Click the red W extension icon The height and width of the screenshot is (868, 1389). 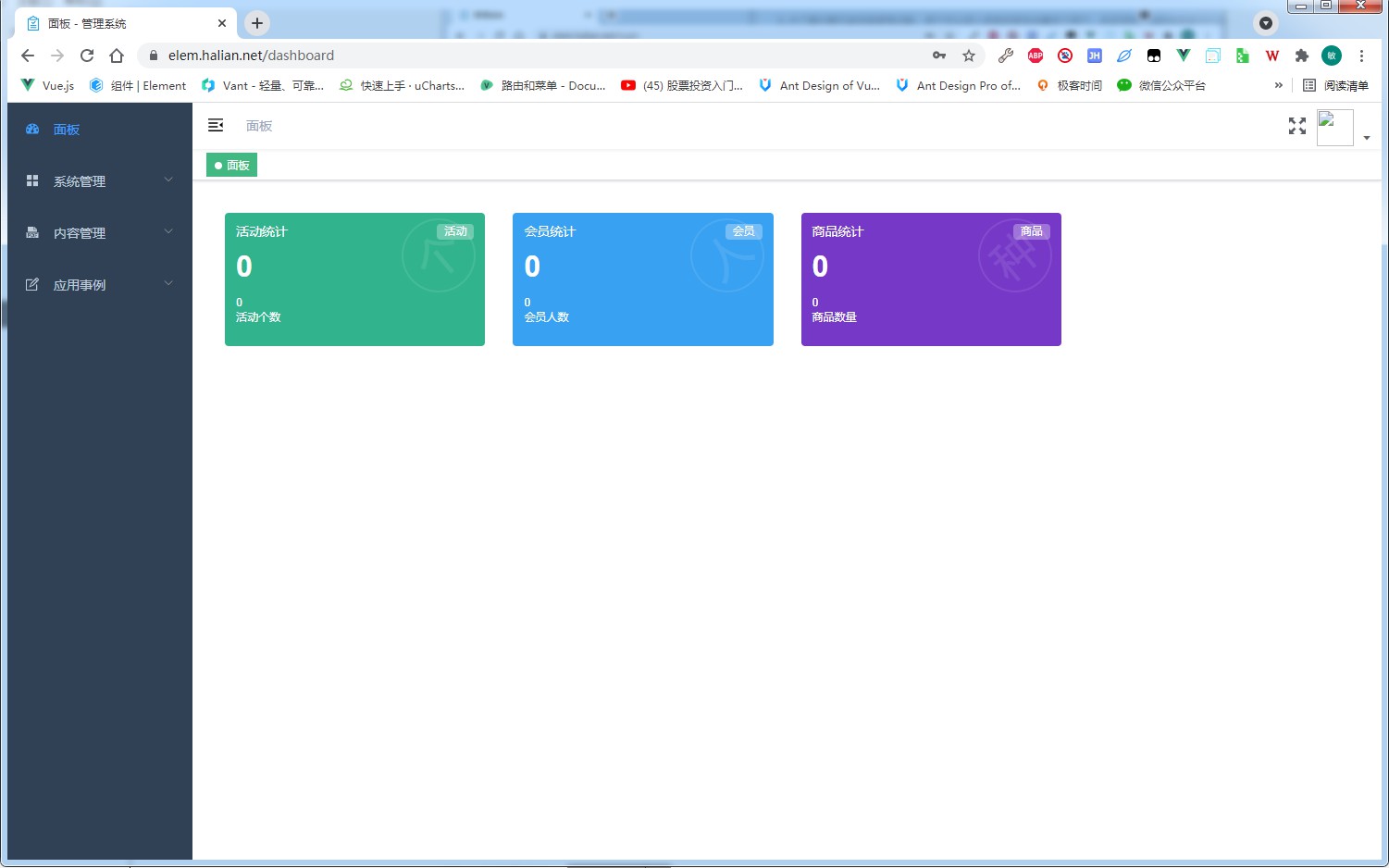coord(1272,56)
